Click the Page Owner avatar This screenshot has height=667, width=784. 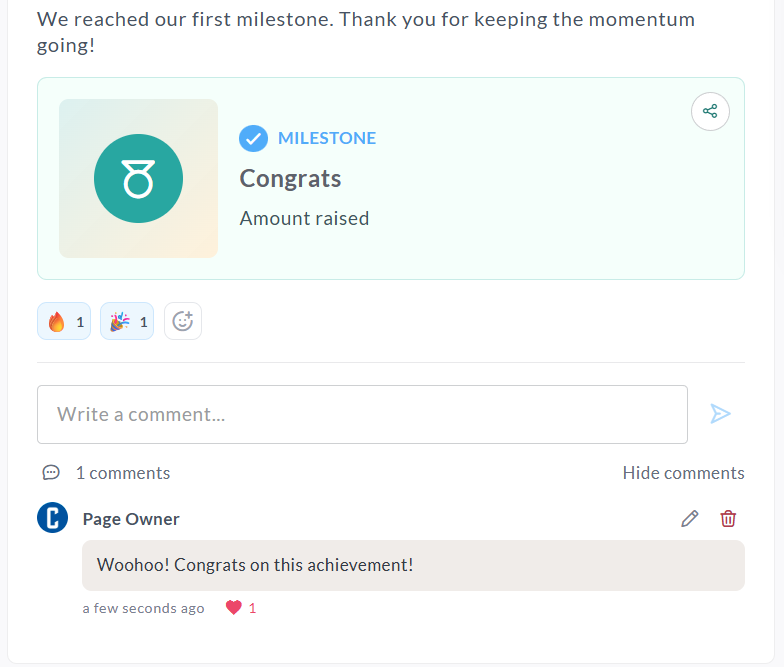(x=52, y=518)
